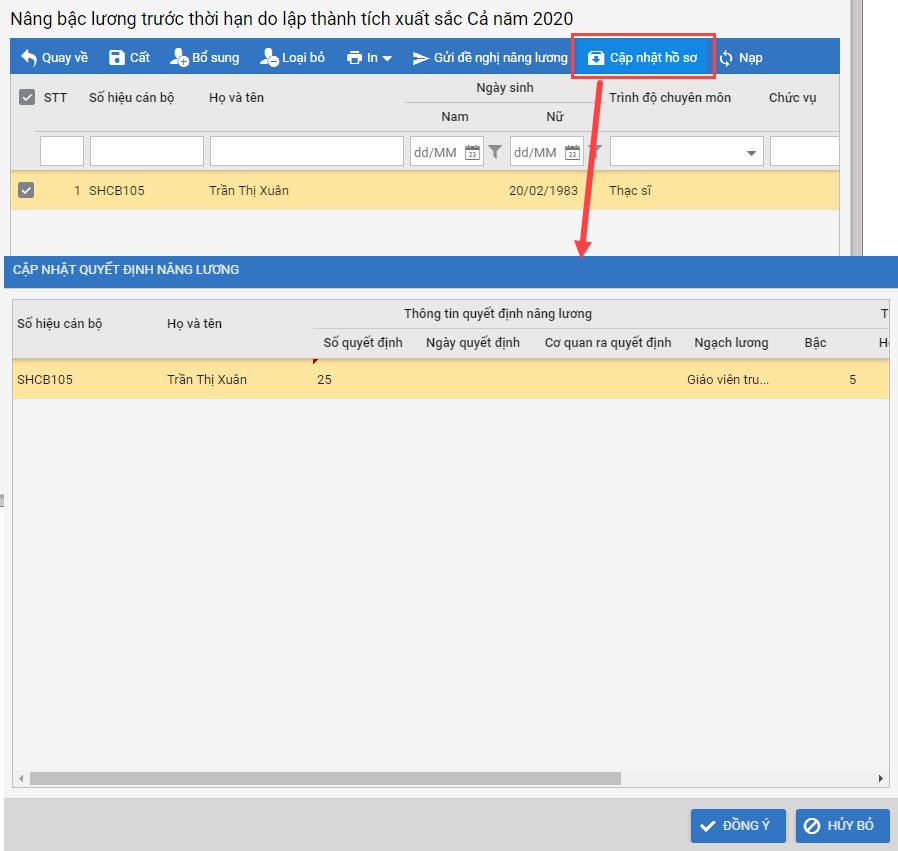
Task: Click filter funnel beside Nam date field
Action: point(495,152)
